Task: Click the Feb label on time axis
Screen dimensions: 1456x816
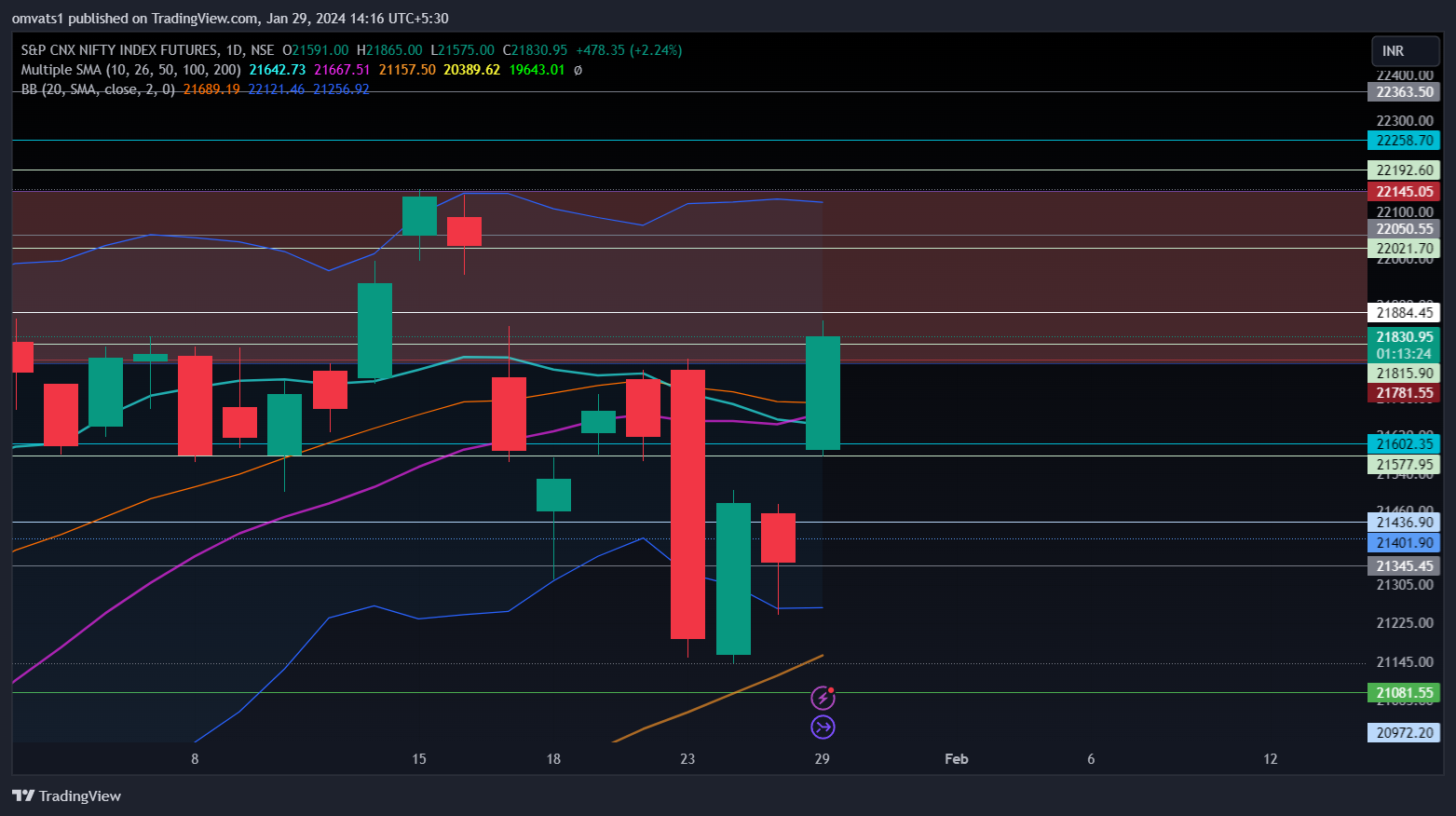Action: [957, 759]
